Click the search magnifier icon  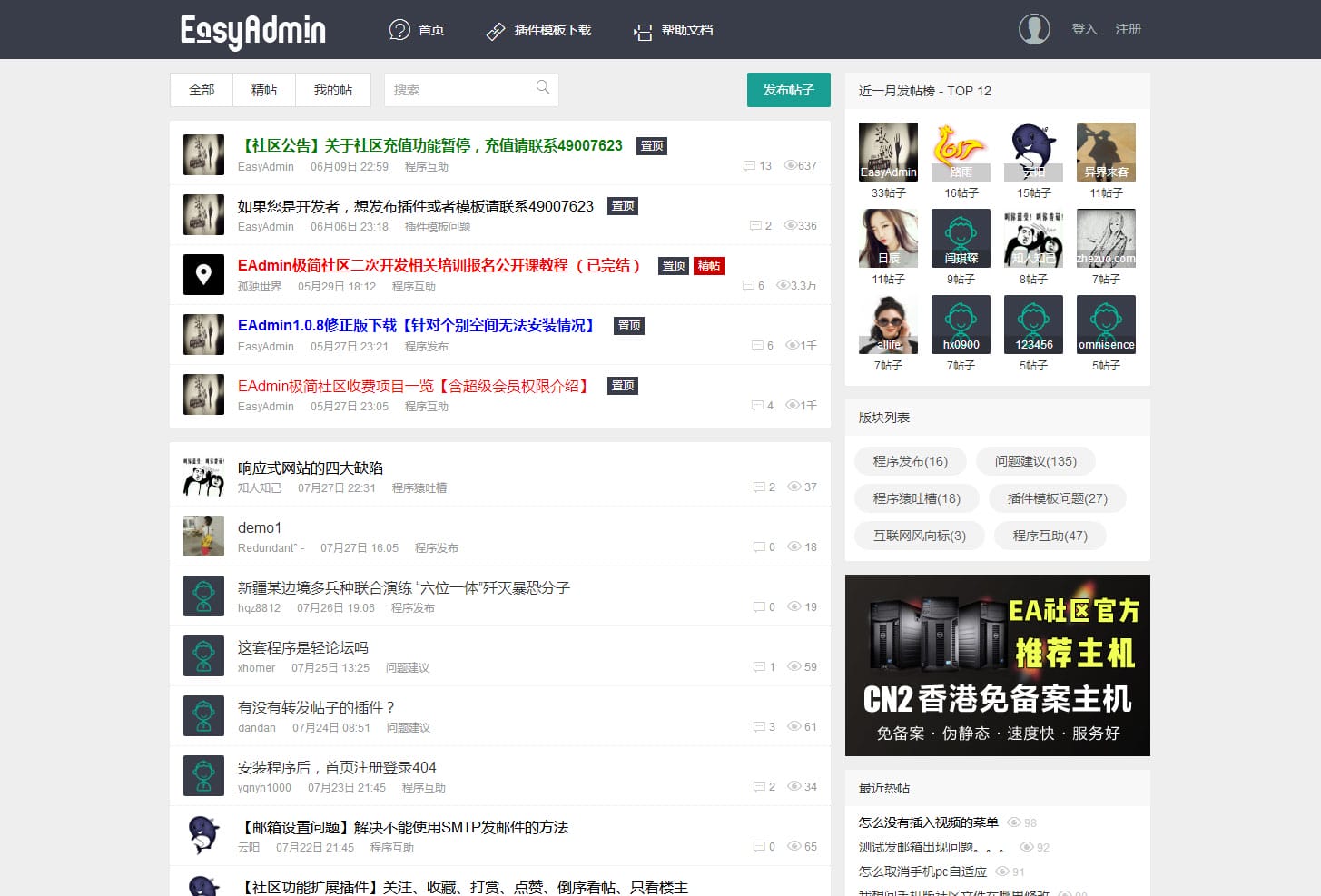(x=542, y=86)
